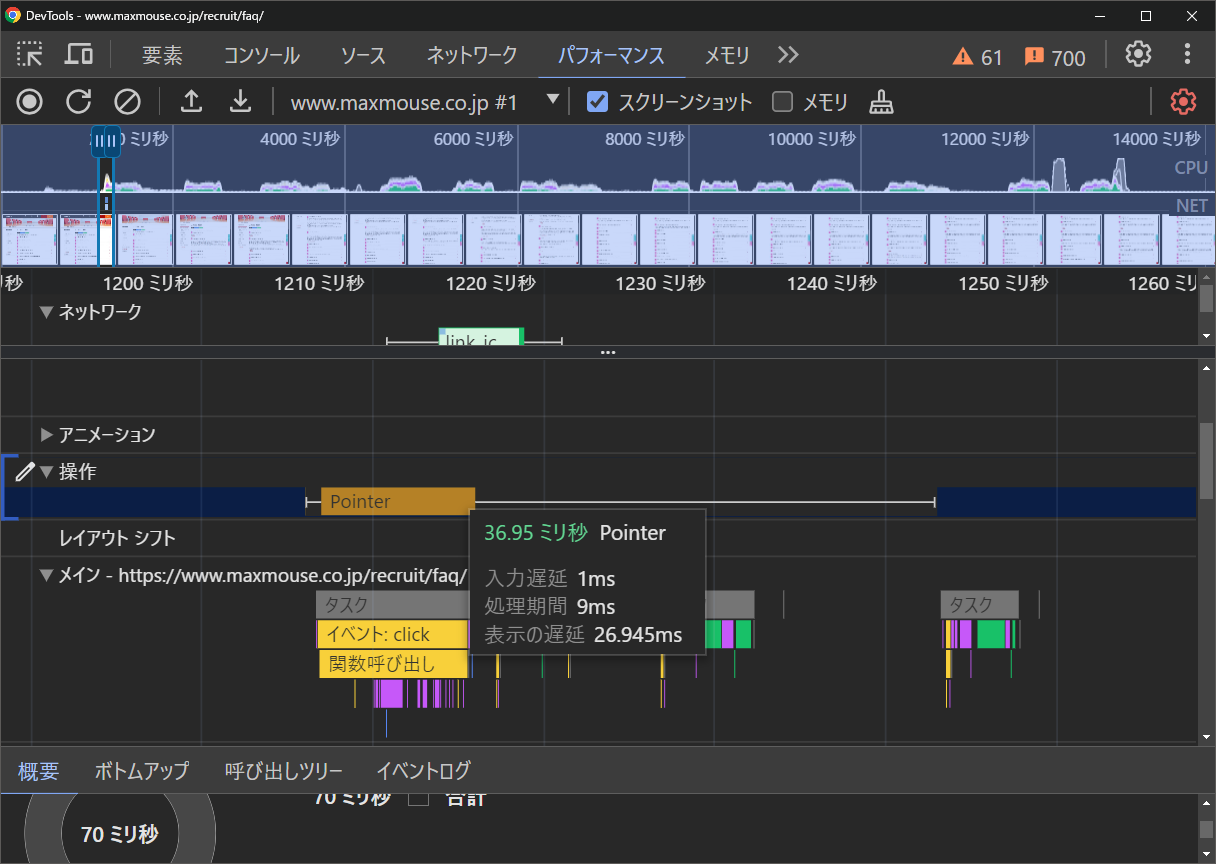Open the コンソール tab
1216x864 pixels.
click(x=262, y=55)
